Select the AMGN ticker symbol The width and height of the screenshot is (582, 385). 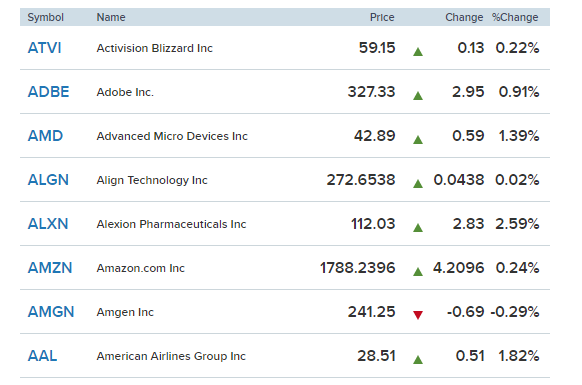point(51,312)
